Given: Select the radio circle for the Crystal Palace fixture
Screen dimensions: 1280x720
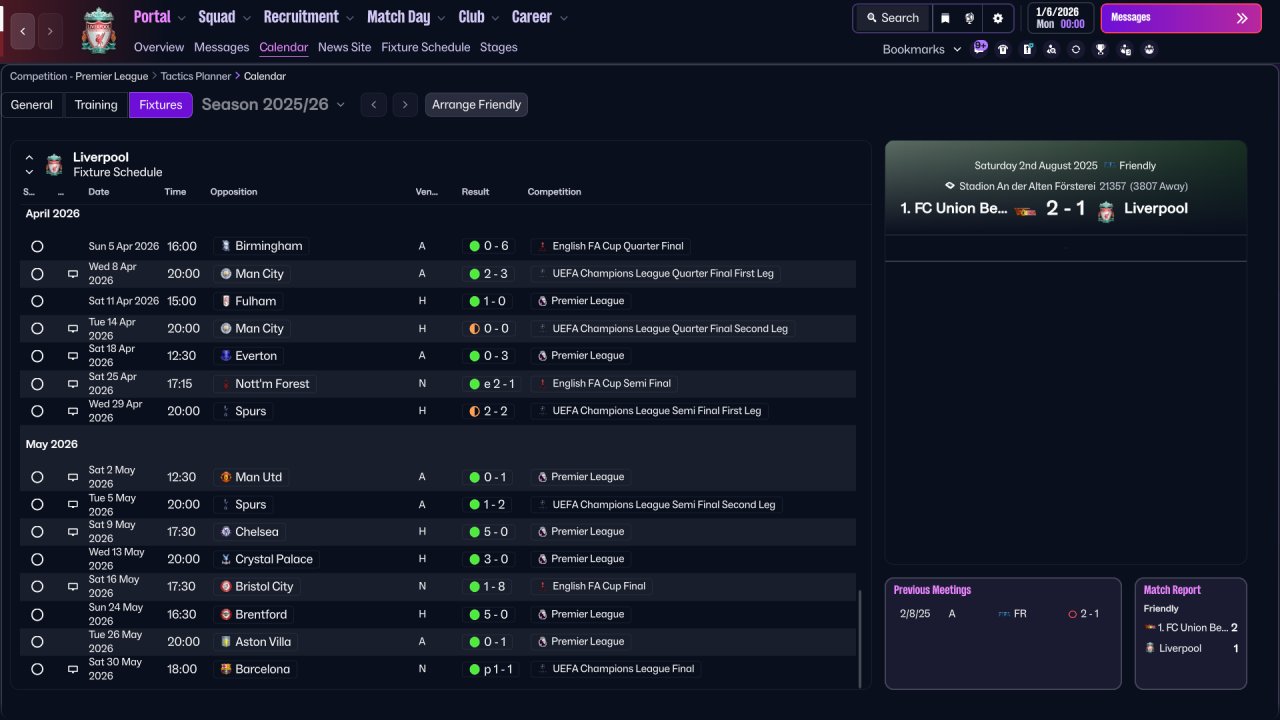Looking at the screenshot, I should point(37,559).
